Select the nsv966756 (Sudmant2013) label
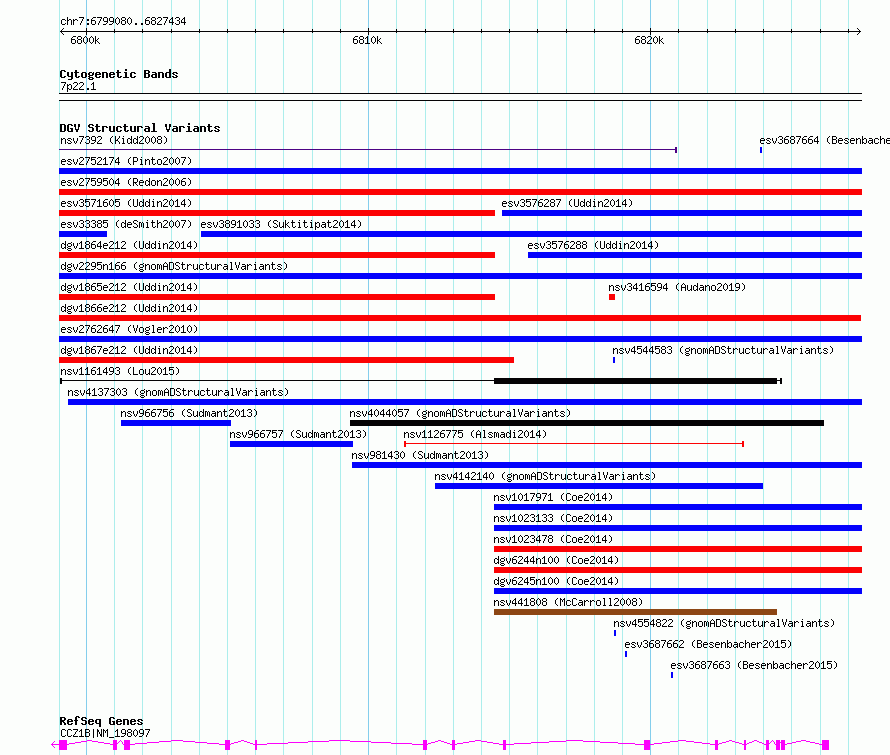Viewport: 890px width, 755px height. [189, 413]
